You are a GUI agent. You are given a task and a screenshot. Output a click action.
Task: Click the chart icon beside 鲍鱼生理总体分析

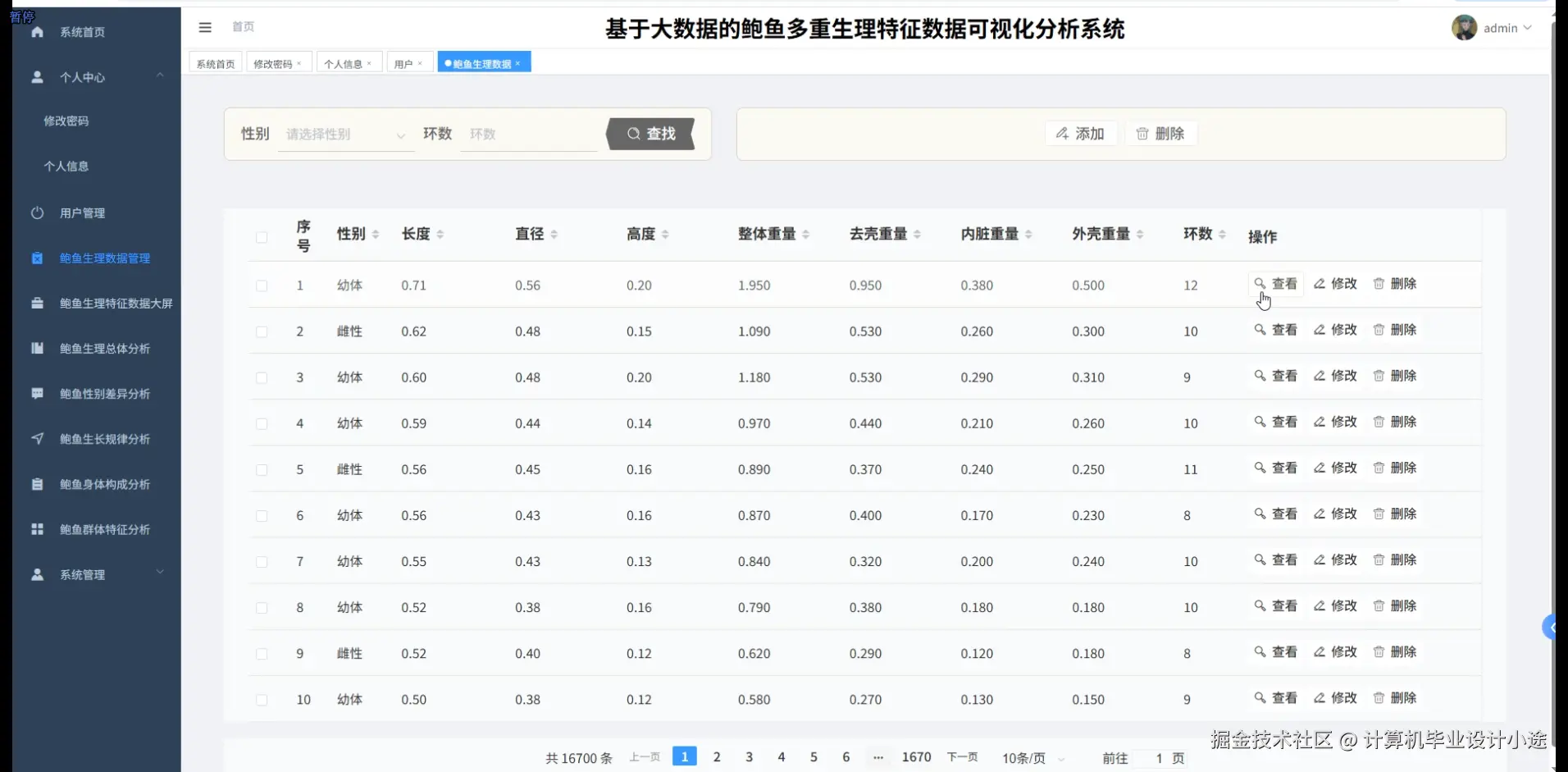tap(37, 348)
